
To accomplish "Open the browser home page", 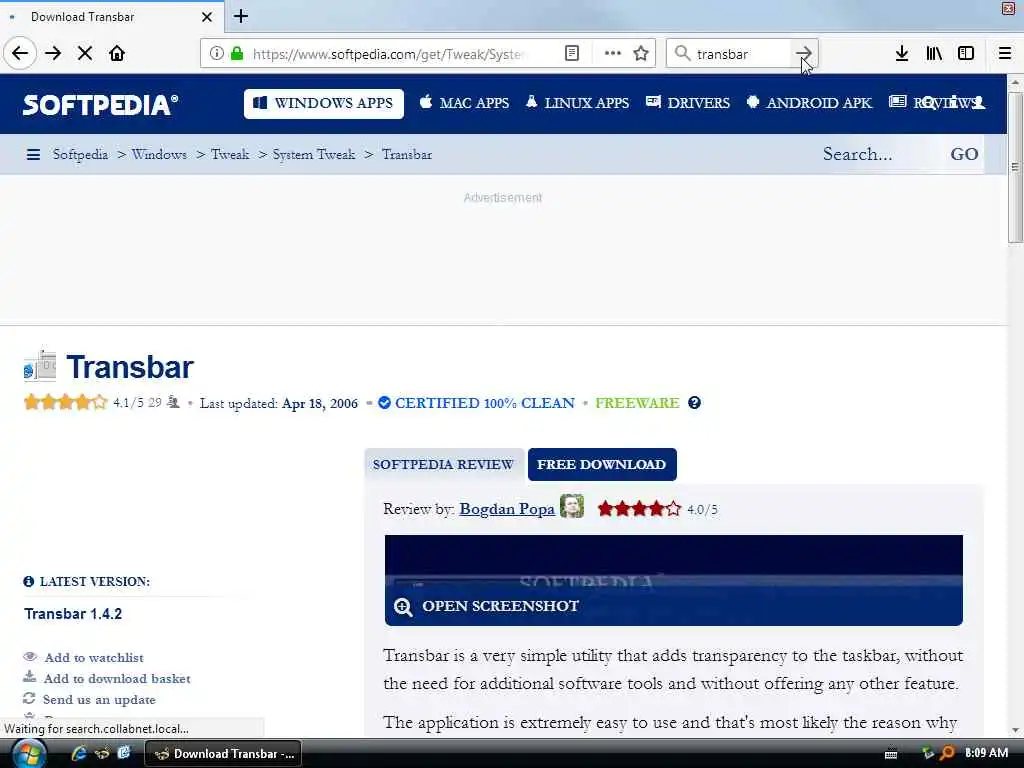I will [117, 54].
